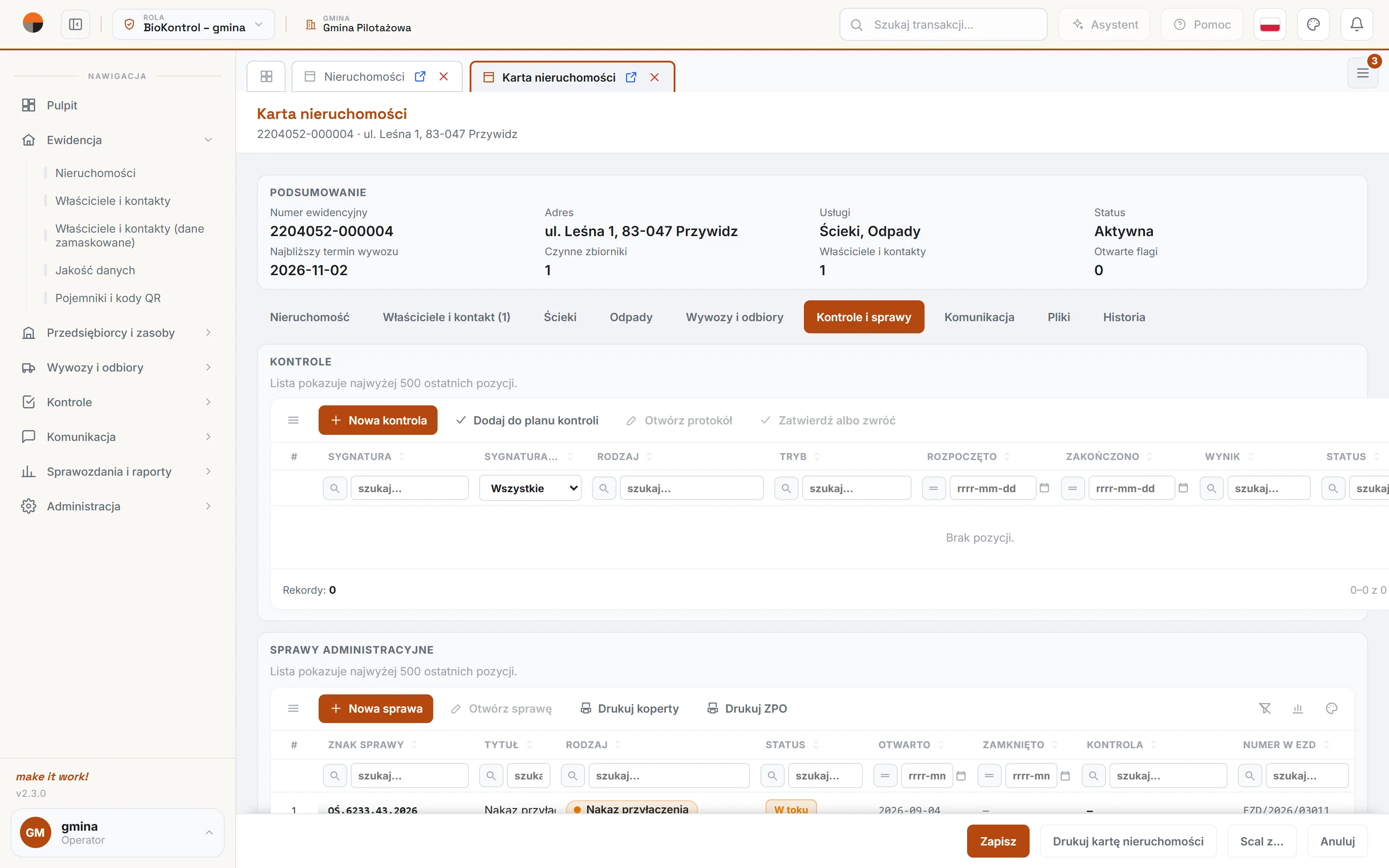Open the dashboard grid tab icon
The image size is (1389, 868).
tap(267, 76)
